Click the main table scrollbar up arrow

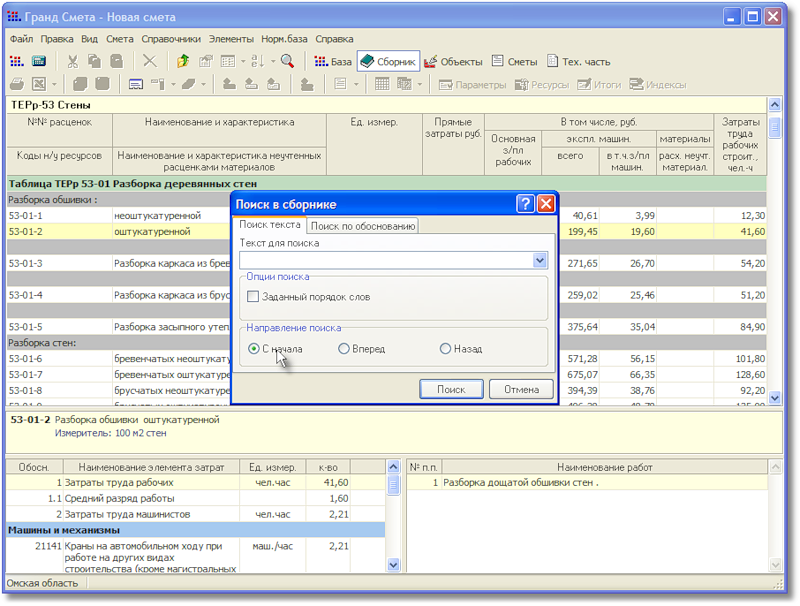pyautogui.click(x=774, y=105)
